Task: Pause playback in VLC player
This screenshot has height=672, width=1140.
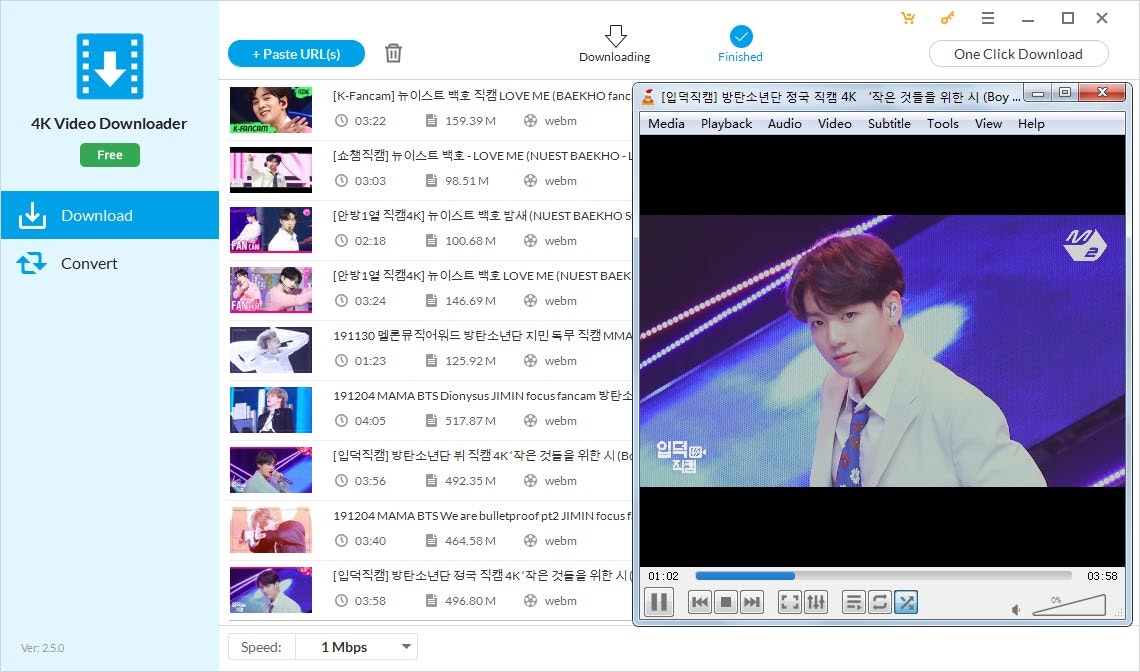Action: 659,602
